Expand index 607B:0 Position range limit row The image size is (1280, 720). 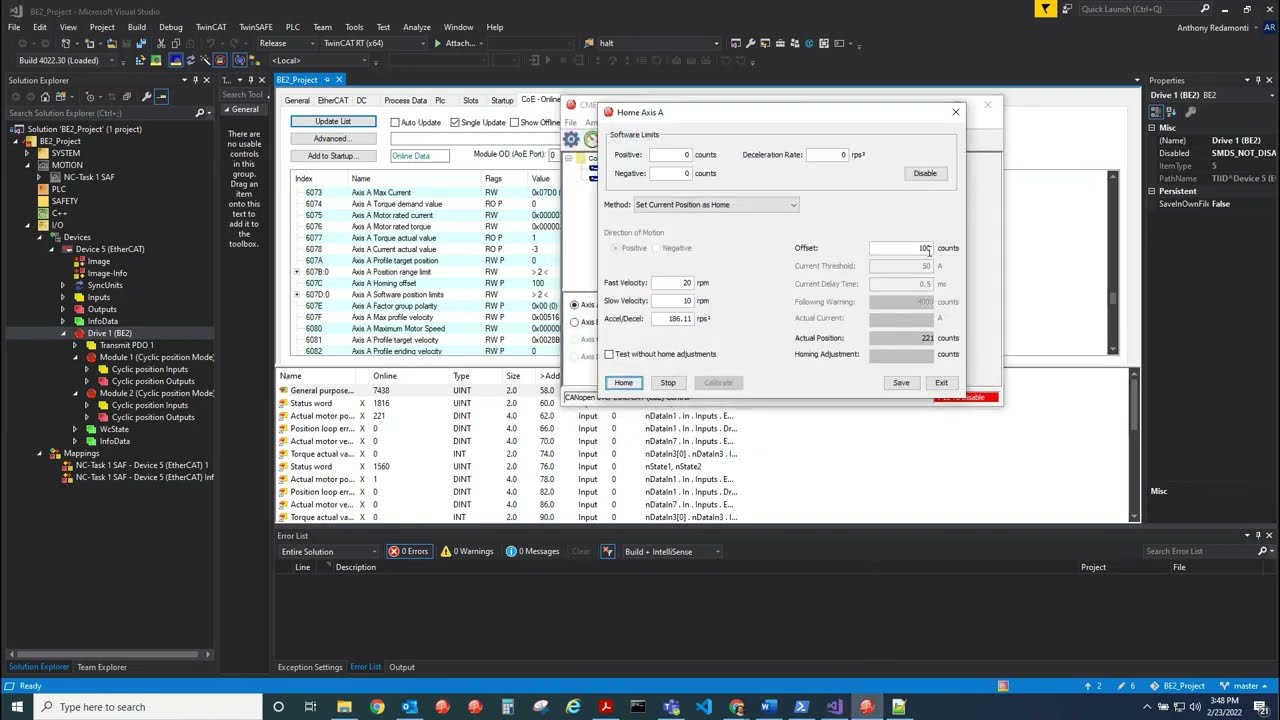[x=297, y=272]
